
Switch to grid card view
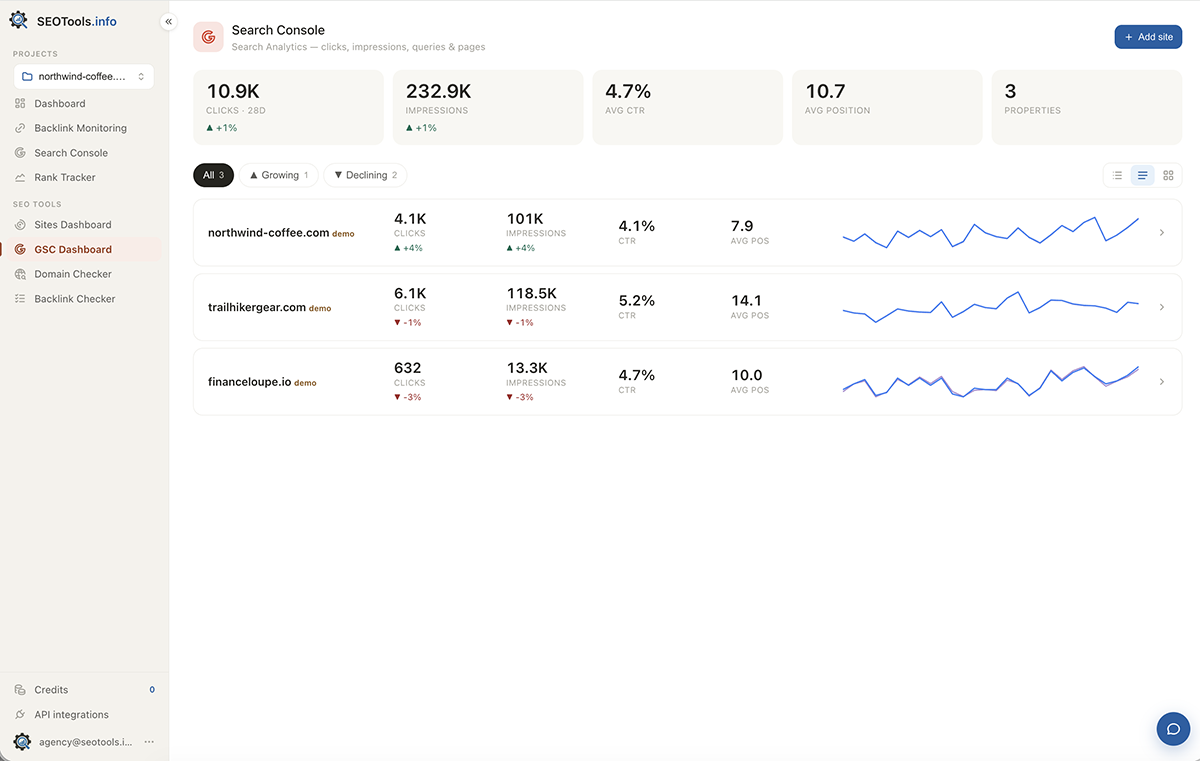(x=1168, y=175)
